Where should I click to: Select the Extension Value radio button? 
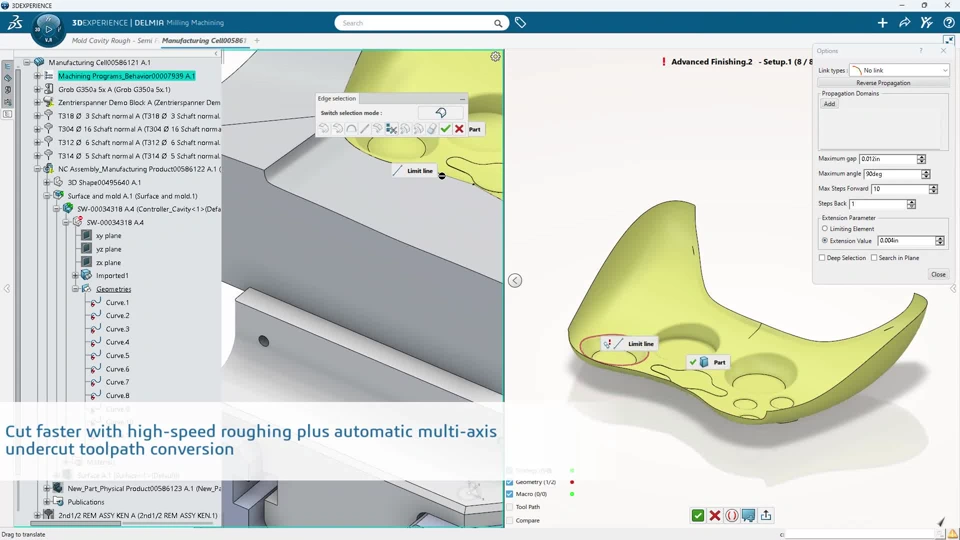pos(825,241)
